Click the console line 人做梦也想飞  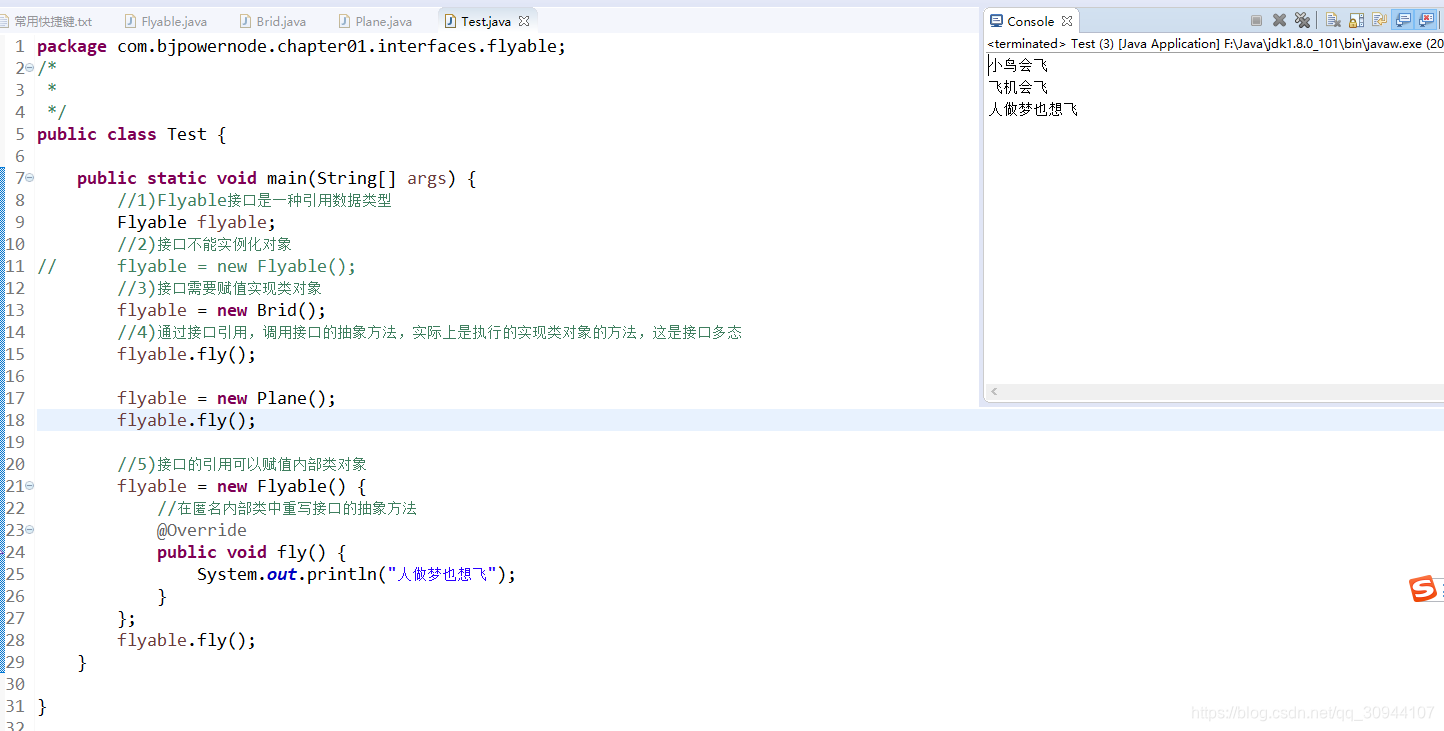(x=1033, y=109)
